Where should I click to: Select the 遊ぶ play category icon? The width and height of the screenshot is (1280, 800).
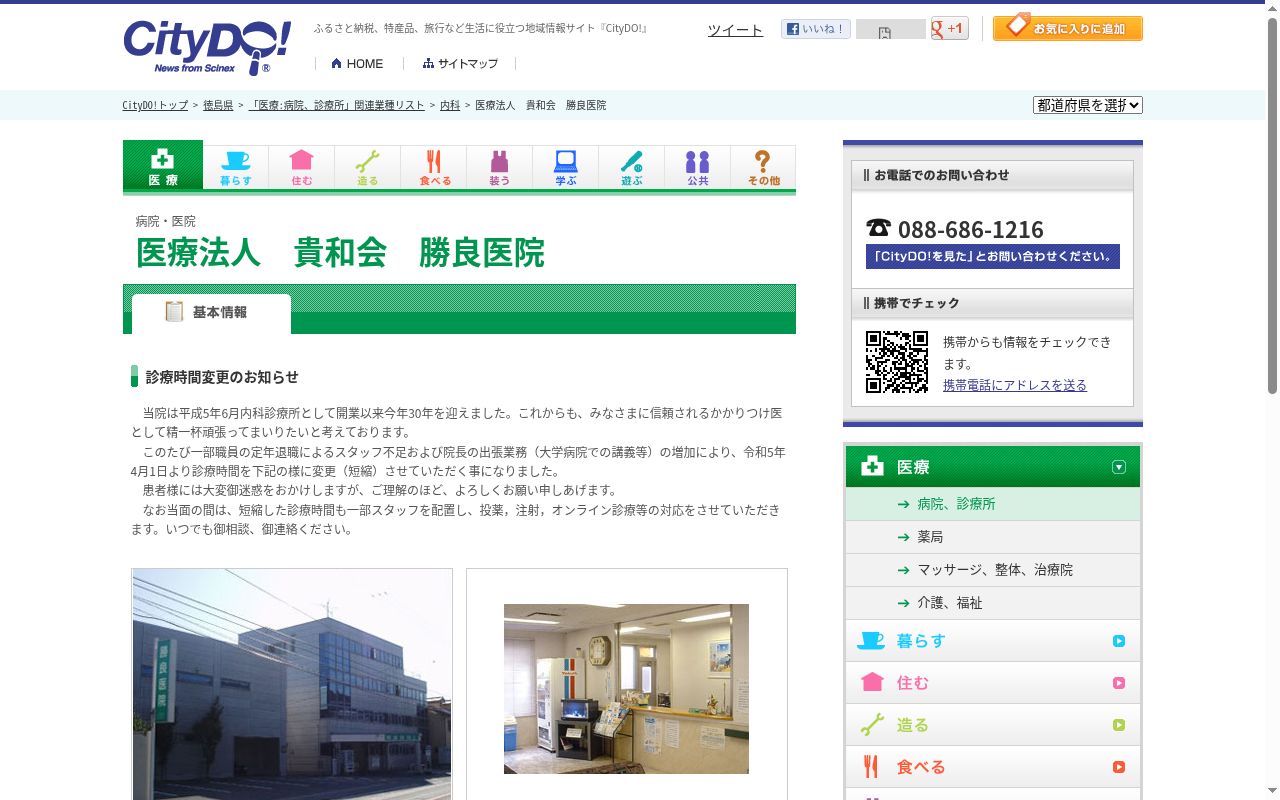pyautogui.click(x=632, y=167)
